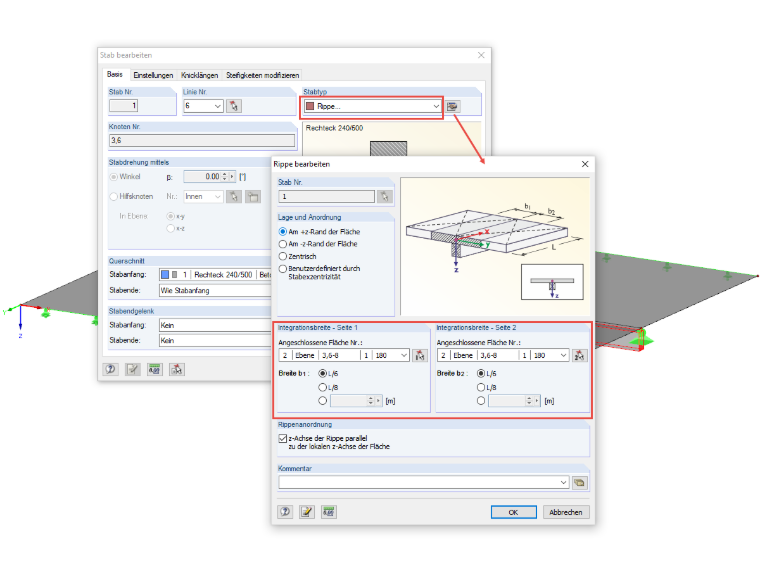The width and height of the screenshot is (760, 570).
Task: Choose L/6 for Breite b2
Action: [x=481, y=373]
